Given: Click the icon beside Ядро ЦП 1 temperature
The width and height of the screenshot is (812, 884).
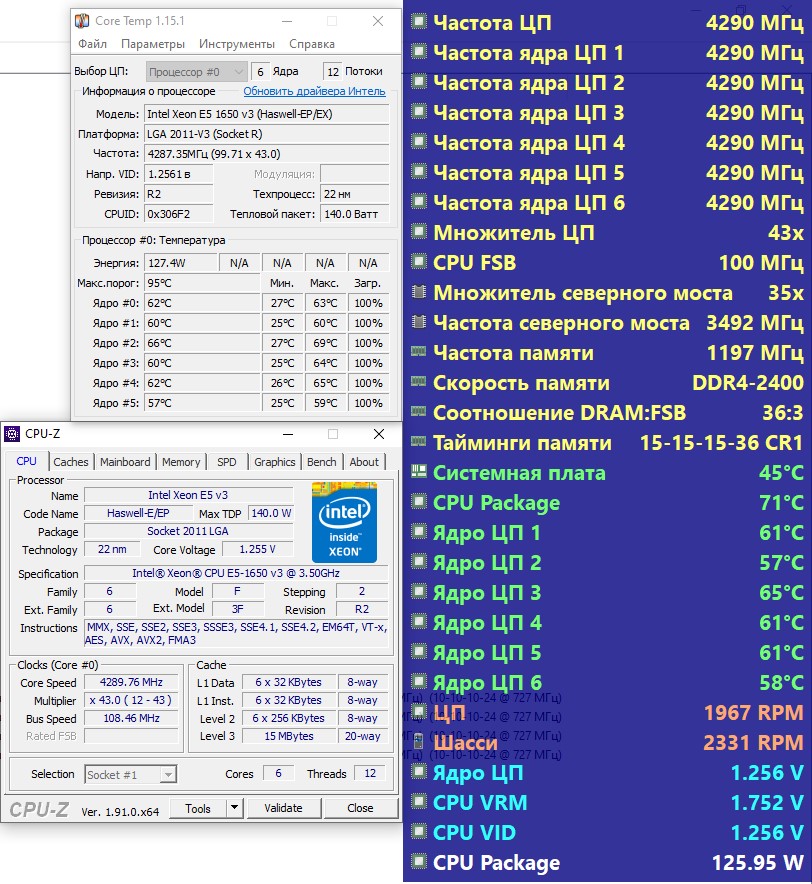Looking at the screenshot, I should (x=418, y=532).
